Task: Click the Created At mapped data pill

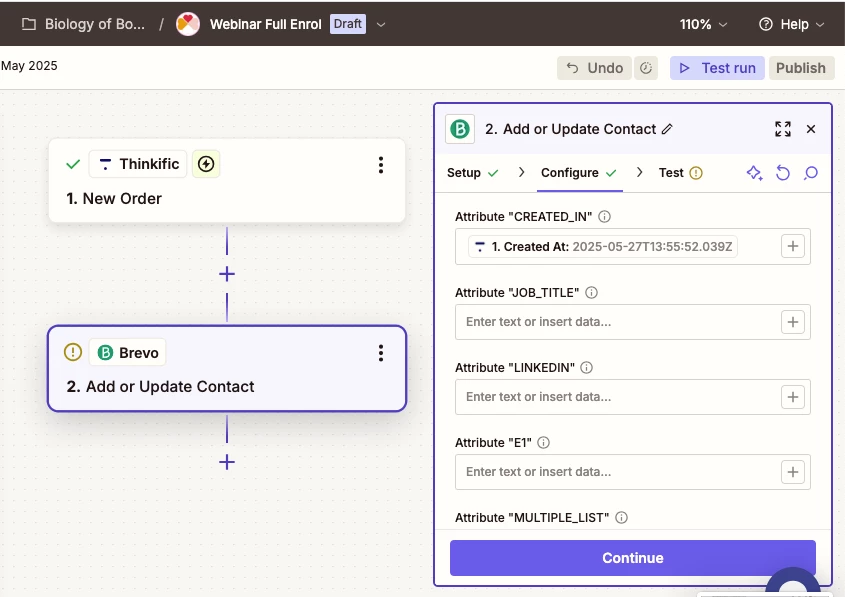Action: point(602,247)
